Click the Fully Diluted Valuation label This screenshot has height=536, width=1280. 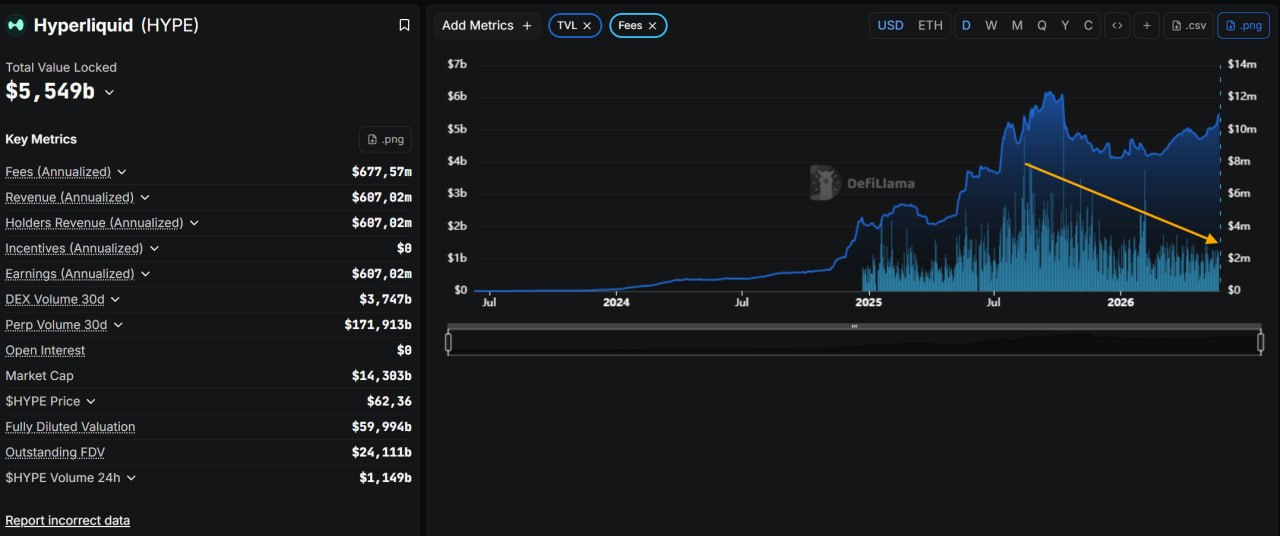[x=70, y=427]
